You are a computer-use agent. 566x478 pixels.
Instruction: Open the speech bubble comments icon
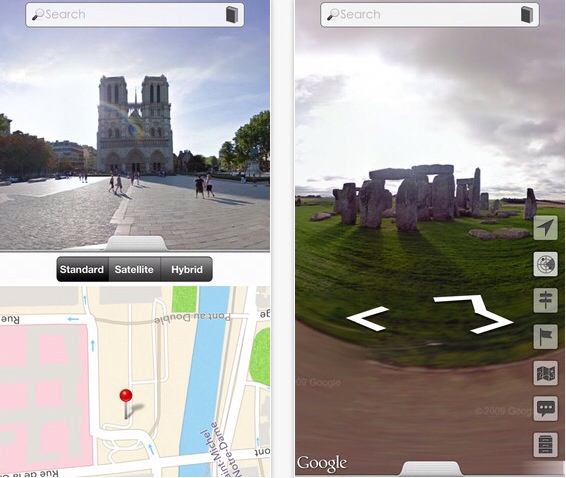pos(545,409)
